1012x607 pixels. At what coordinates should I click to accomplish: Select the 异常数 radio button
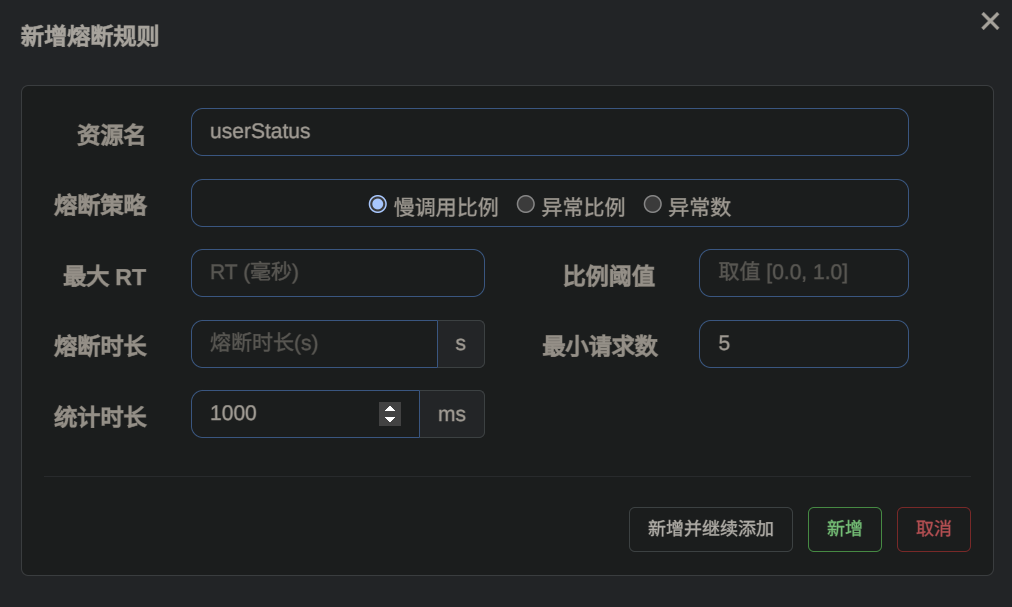[653, 204]
